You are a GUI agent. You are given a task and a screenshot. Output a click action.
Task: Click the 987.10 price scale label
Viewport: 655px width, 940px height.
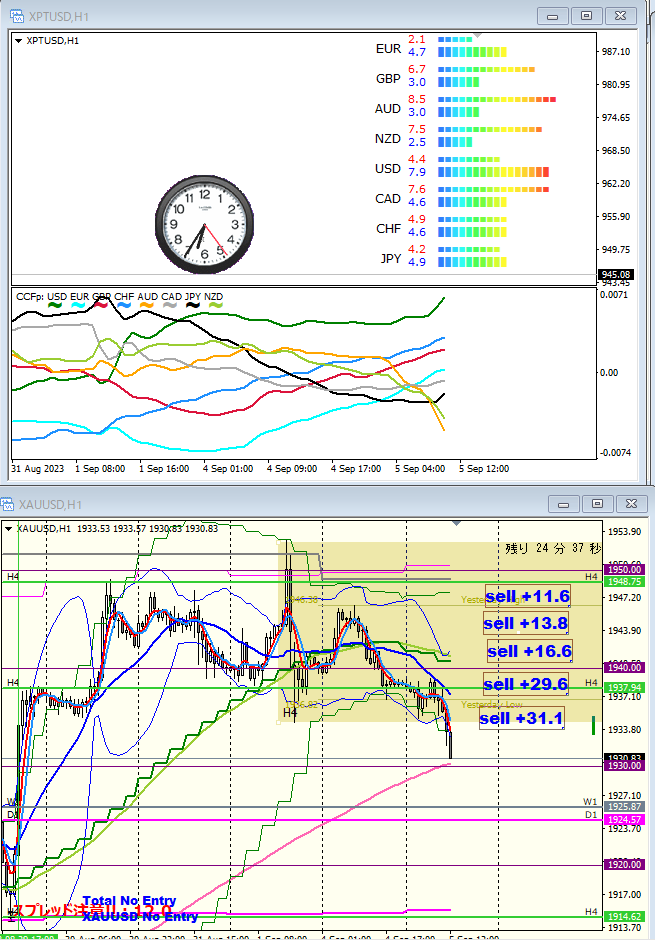click(x=616, y=52)
